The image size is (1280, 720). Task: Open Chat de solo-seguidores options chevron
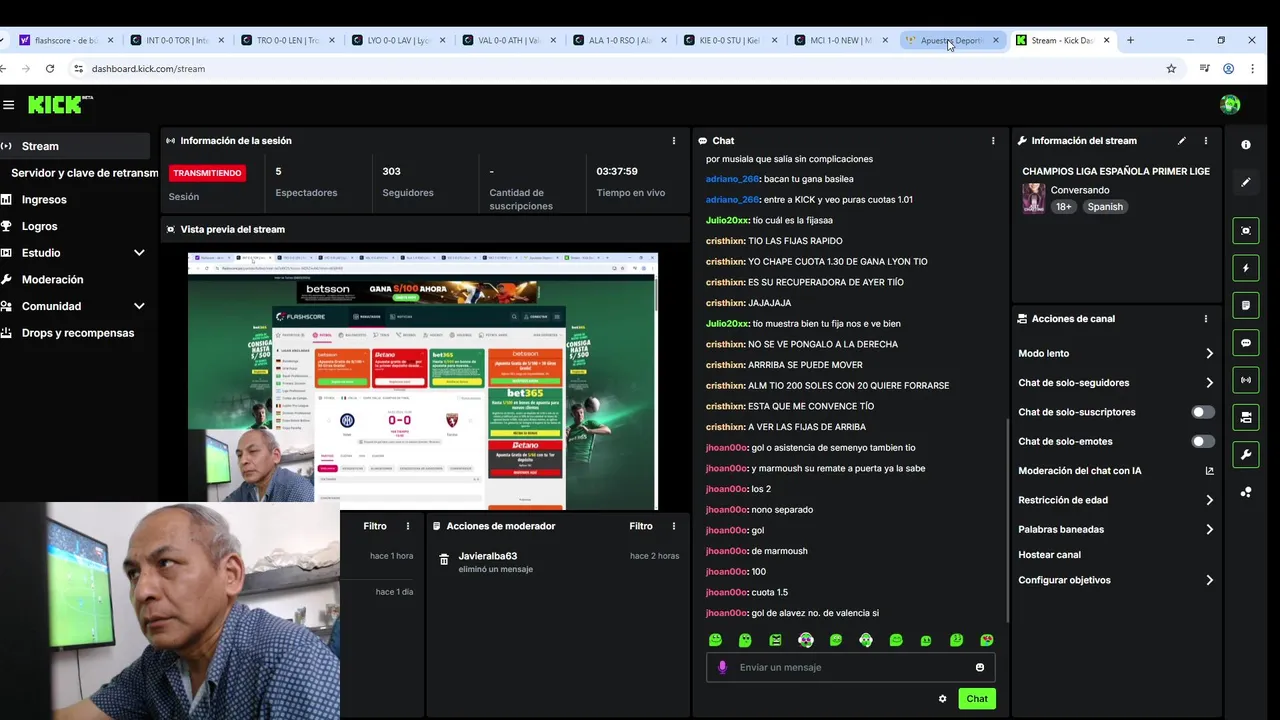1209,383
